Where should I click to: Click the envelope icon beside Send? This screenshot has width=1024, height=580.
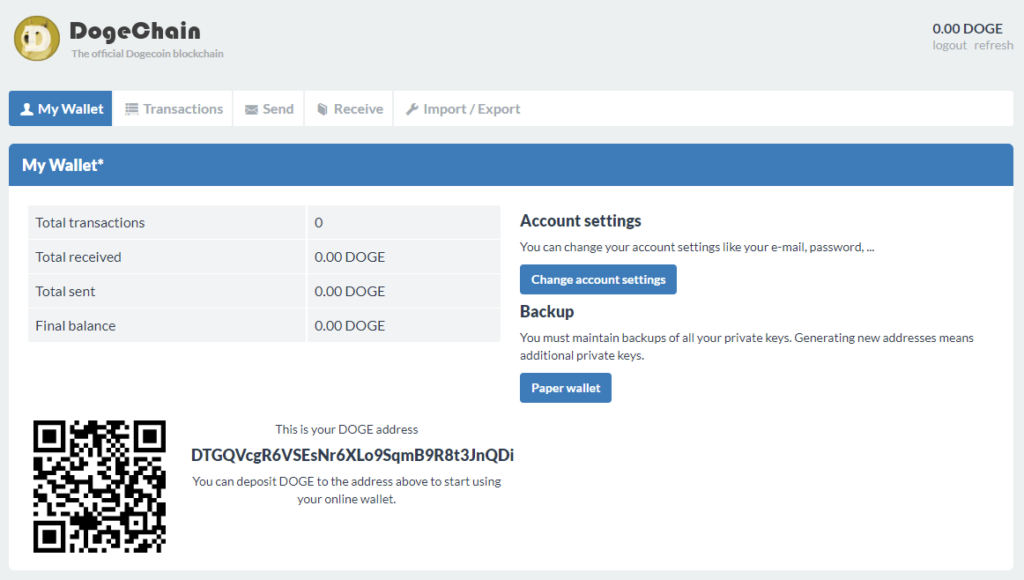(x=252, y=109)
